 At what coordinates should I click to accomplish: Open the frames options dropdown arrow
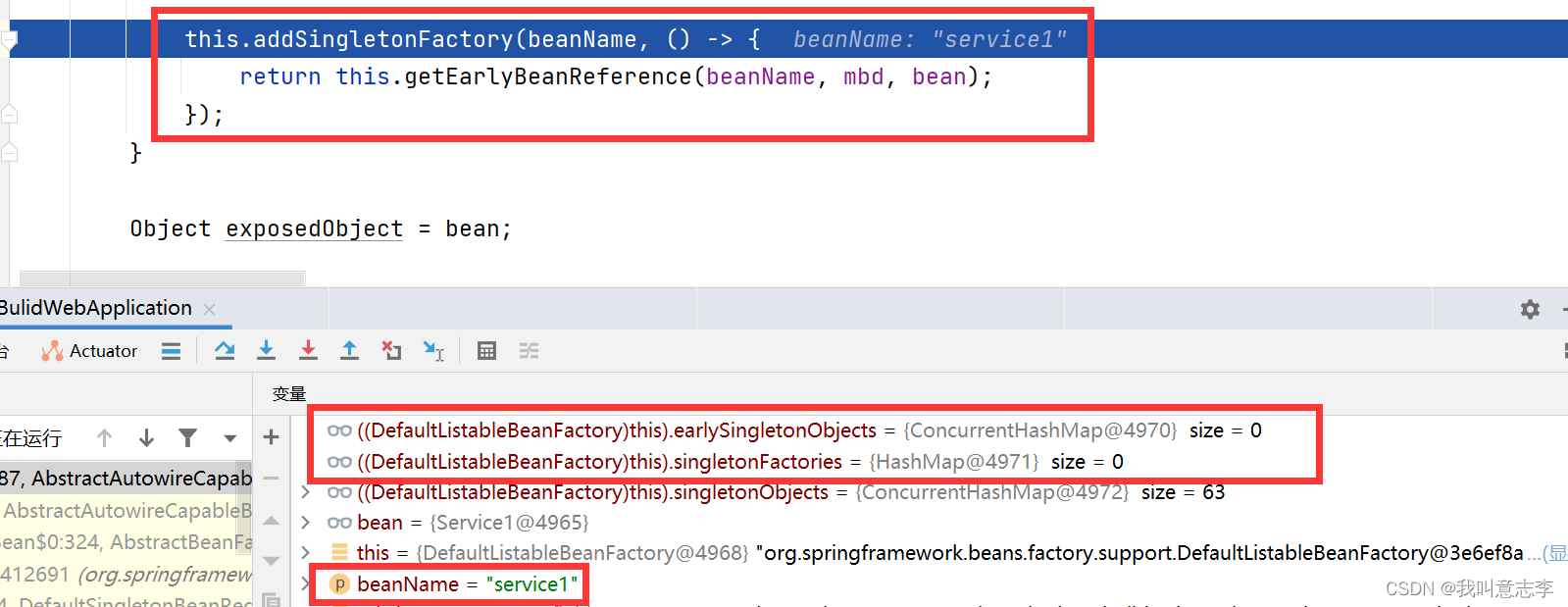click(x=230, y=438)
